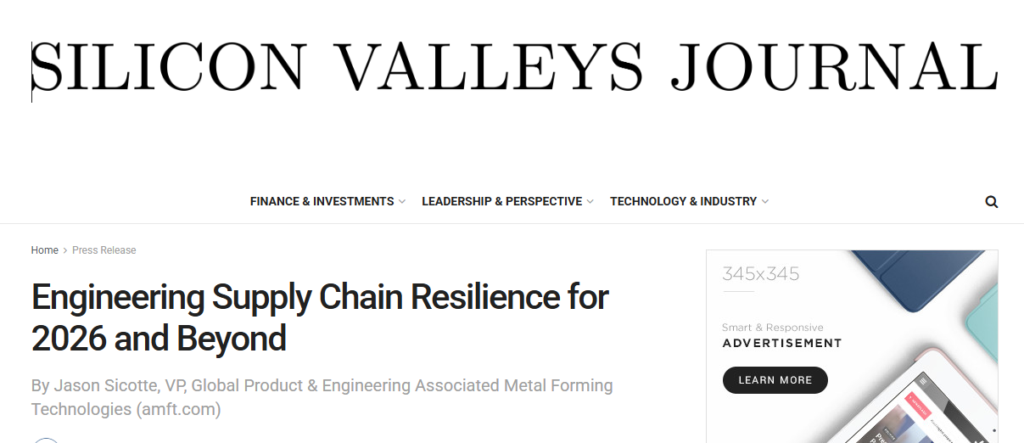Click the author avatar circle below byline
This screenshot has height=443, width=1024.
click(45, 439)
